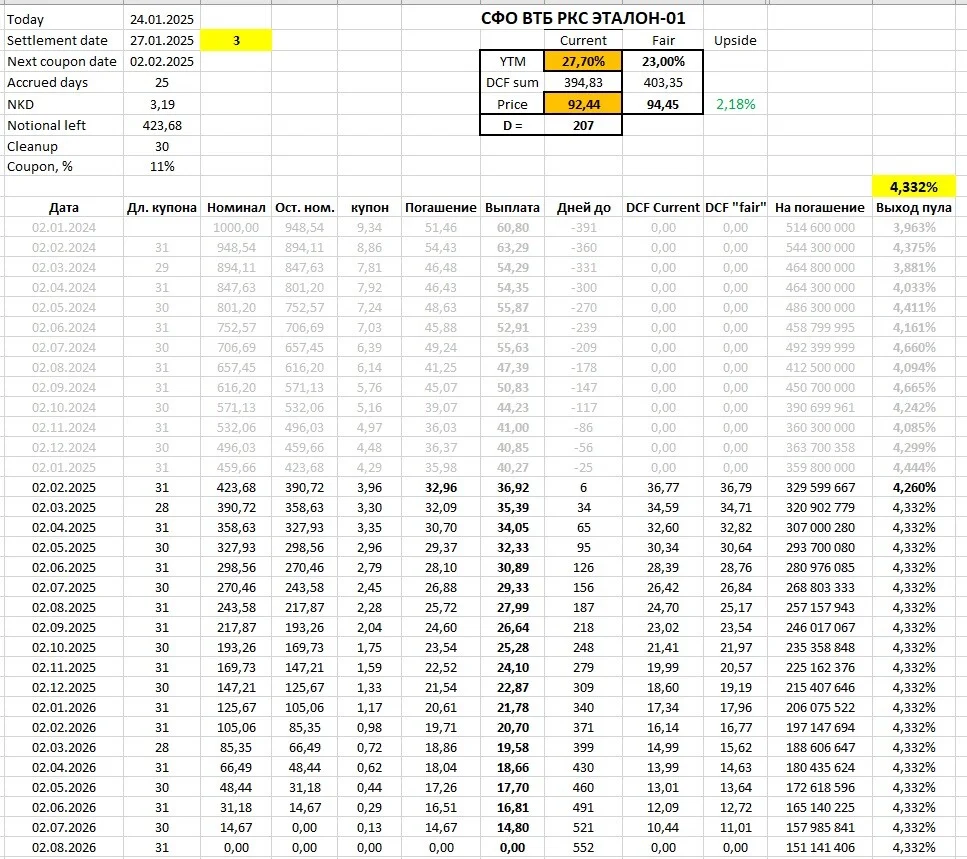Image resolution: width=967 pixels, height=859 pixels.
Task: Select the orange YTM cell 27,70%
Action: pos(583,62)
